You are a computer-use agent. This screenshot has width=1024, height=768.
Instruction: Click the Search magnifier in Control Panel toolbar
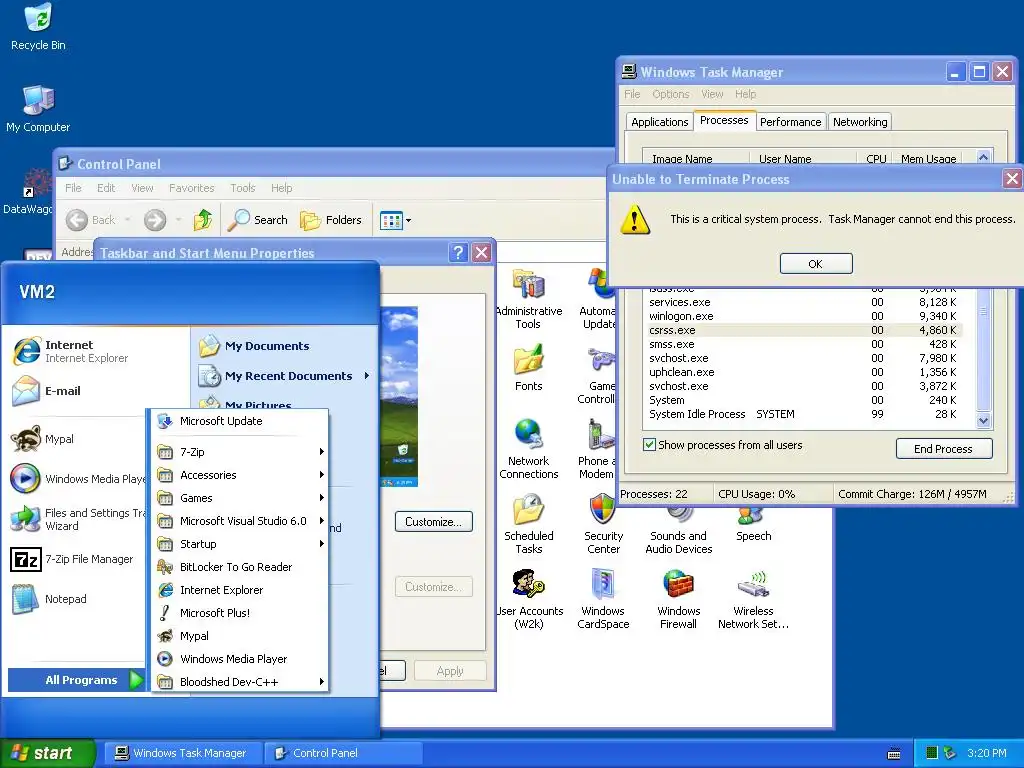pyautogui.click(x=257, y=220)
